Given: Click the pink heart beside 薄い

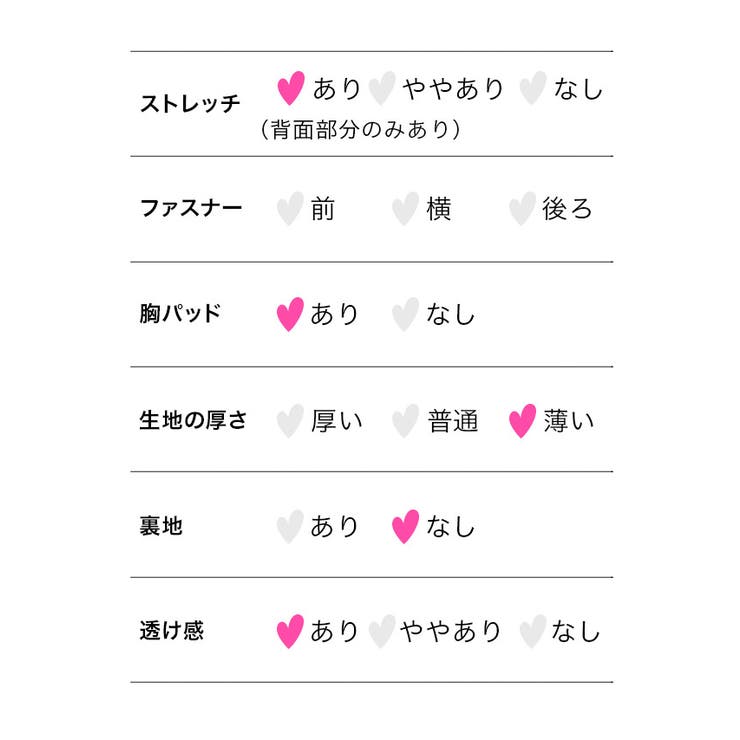Looking at the screenshot, I should (x=522, y=421).
